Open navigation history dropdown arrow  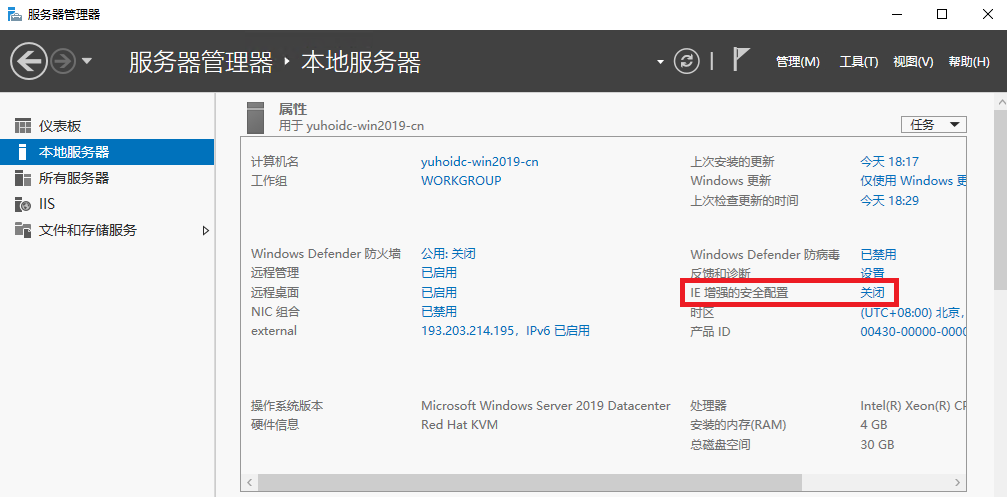[87, 62]
